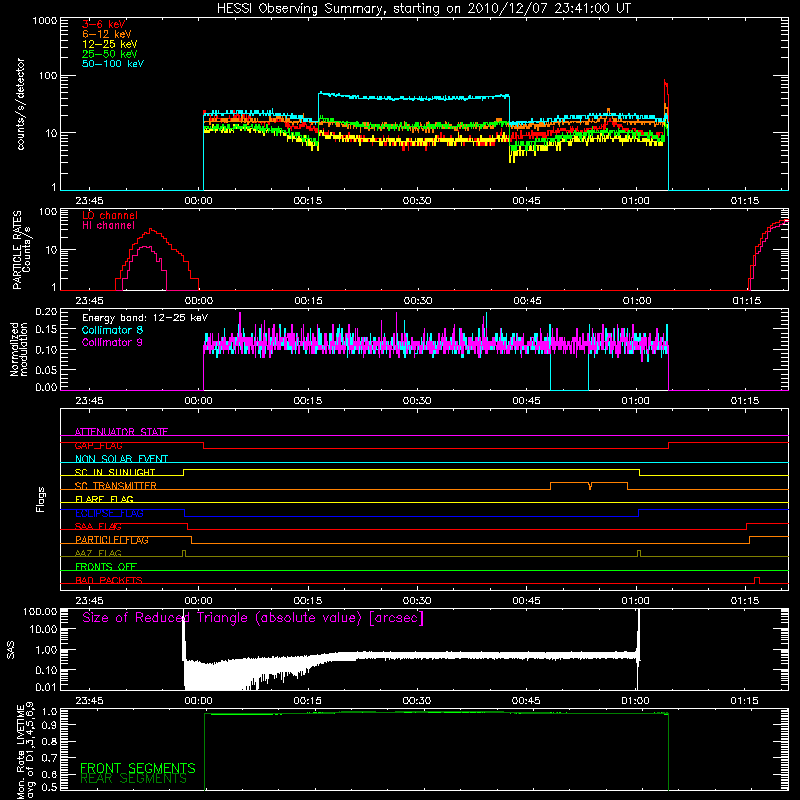Click the 1000 value on counts axis
Screen dimensions: 800x800
[x=44, y=21]
